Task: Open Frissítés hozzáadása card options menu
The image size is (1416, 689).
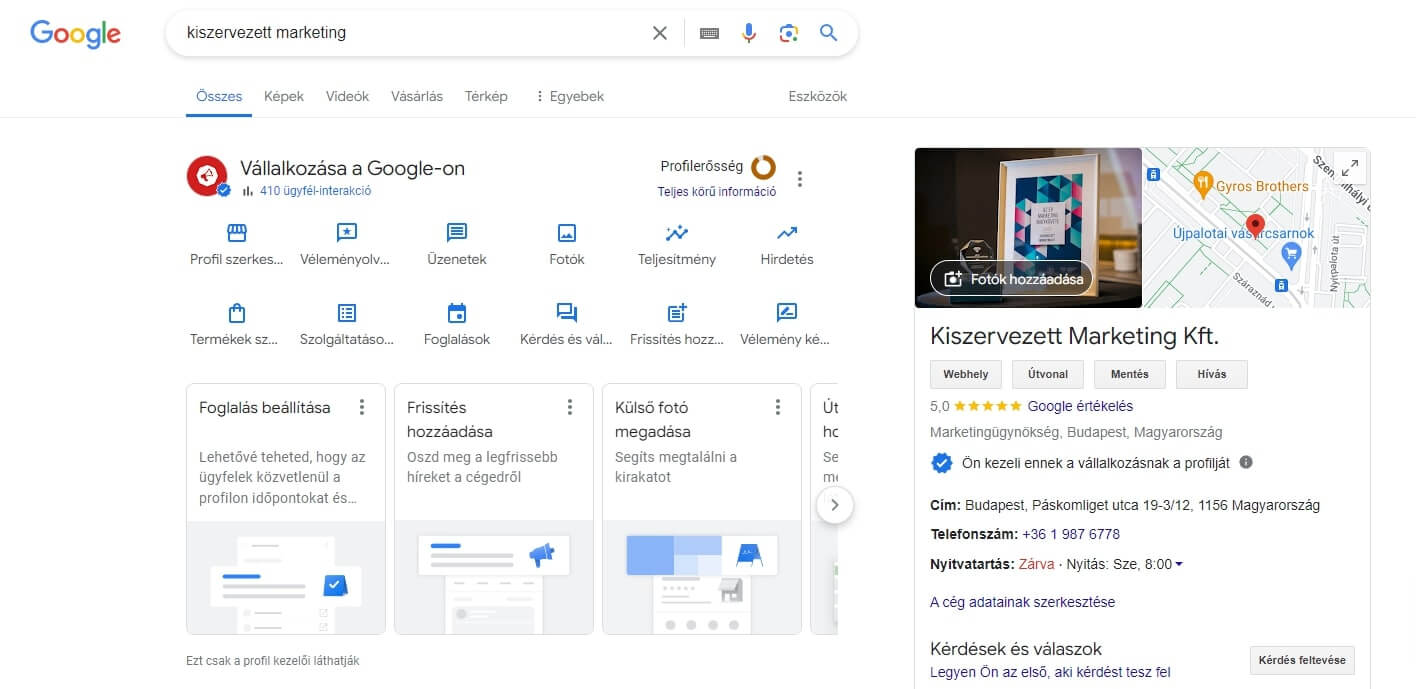Action: coord(570,407)
